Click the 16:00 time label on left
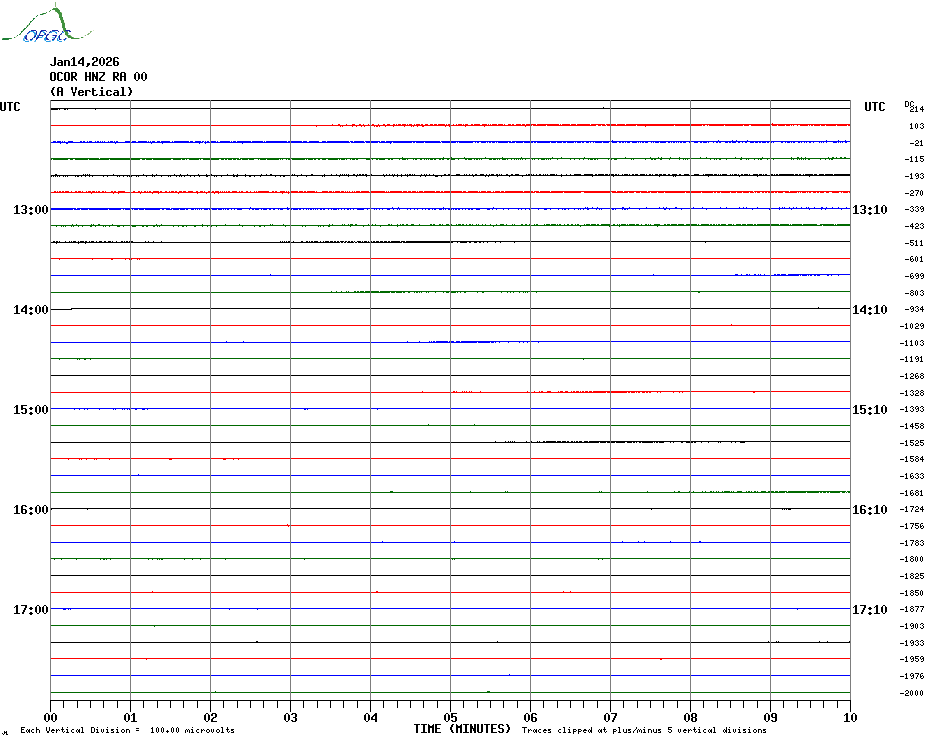The width and height of the screenshot is (930, 744). pyautogui.click(x=31, y=510)
